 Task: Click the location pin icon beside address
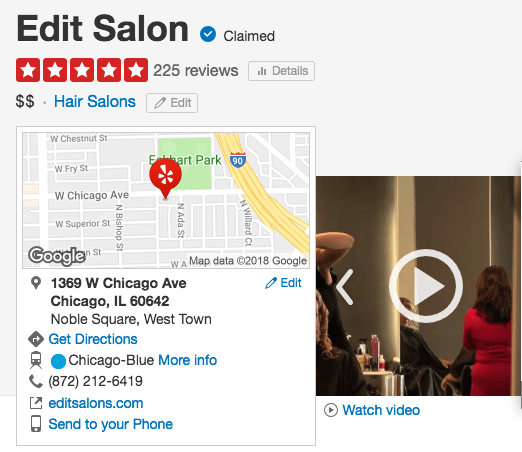pyautogui.click(x=36, y=283)
